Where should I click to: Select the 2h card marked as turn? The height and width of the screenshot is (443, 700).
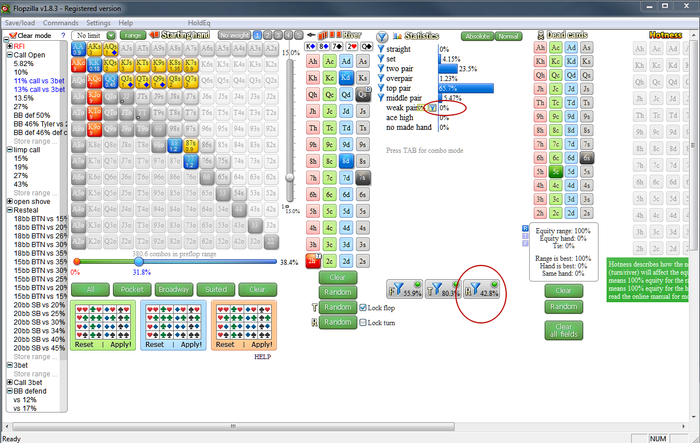coord(313,261)
